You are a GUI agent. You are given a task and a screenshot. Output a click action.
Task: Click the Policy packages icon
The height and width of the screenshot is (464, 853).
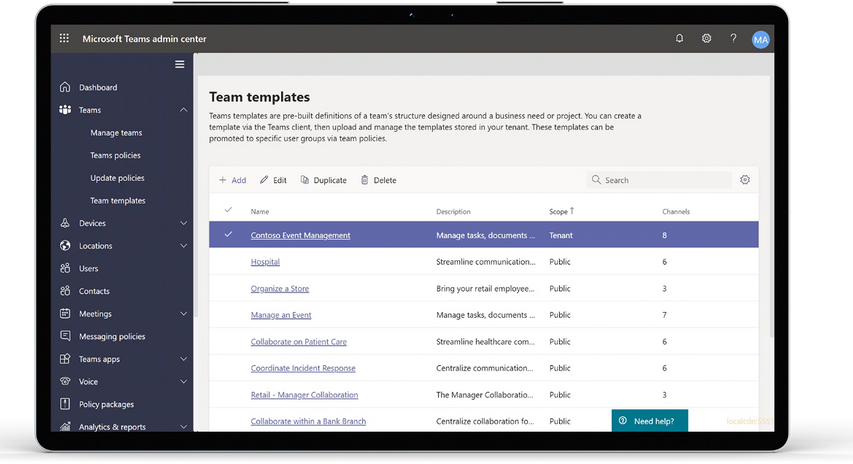65,404
